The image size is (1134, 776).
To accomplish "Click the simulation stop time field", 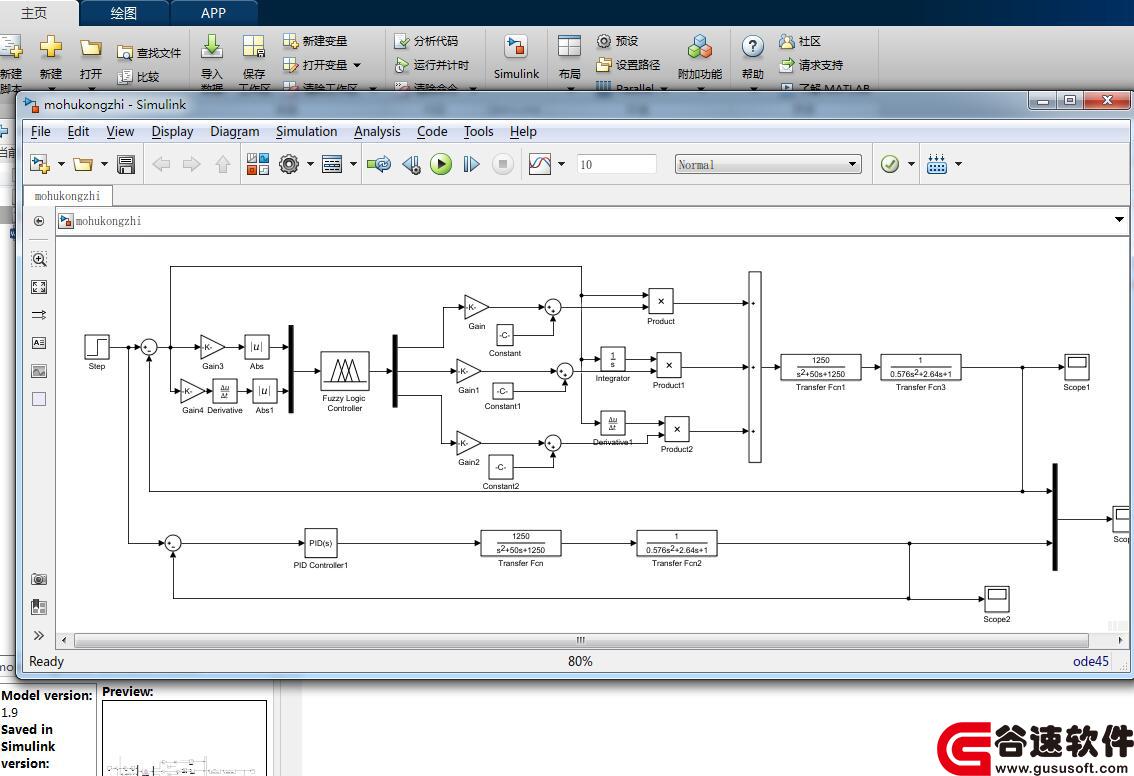I will pyautogui.click(x=616, y=164).
